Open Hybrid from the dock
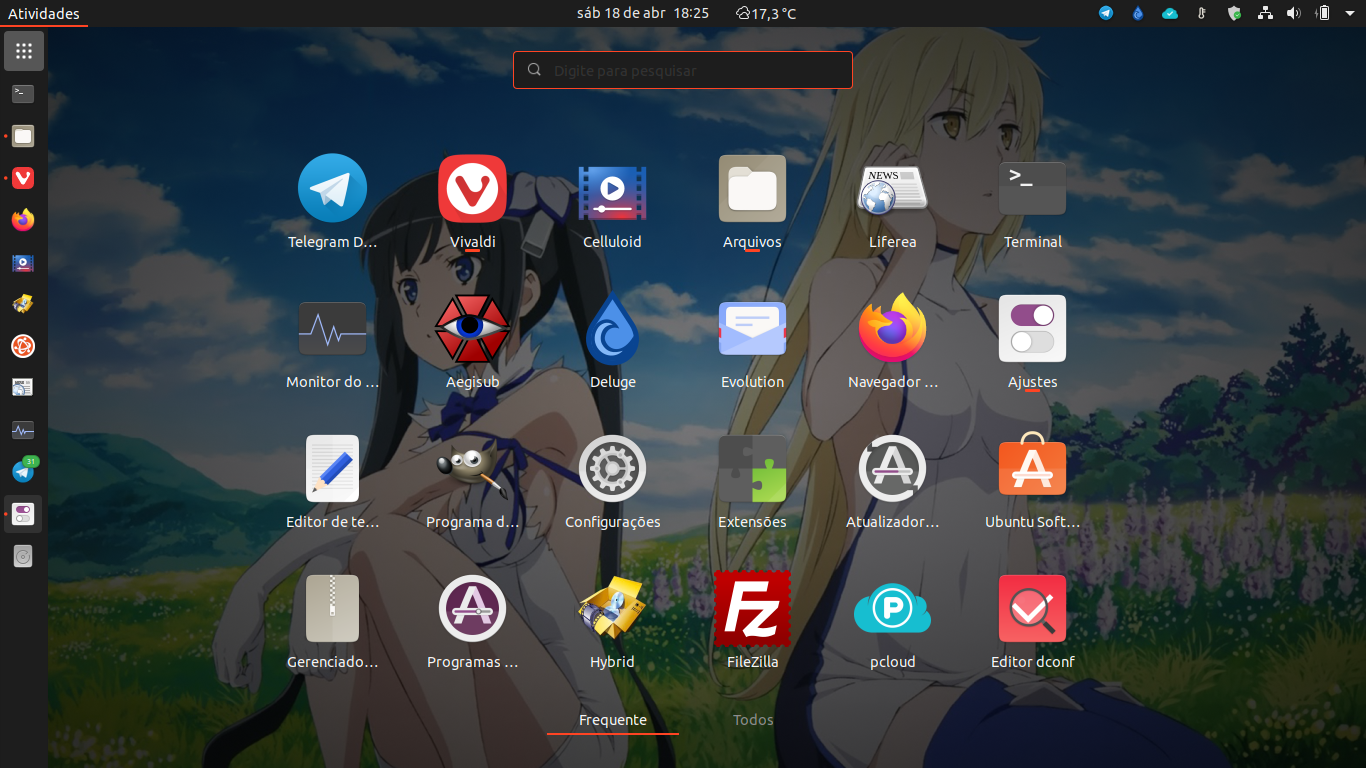The width and height of the screenshot is (1366, 768). 23,304
